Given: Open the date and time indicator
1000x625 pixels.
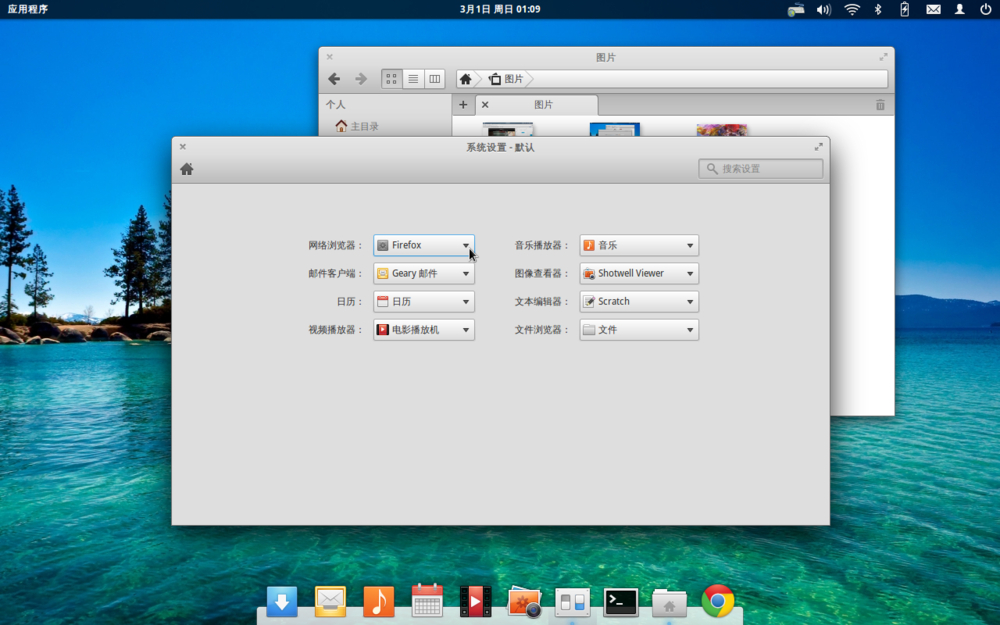Looking at the screenshot, I should coord(500,9).
